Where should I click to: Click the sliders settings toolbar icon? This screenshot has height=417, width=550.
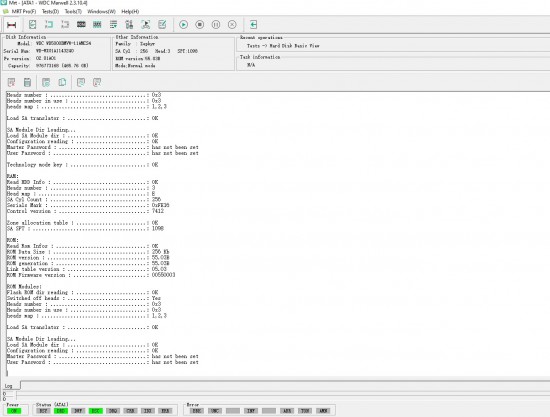pyautogui.click(x=129, y=25)
